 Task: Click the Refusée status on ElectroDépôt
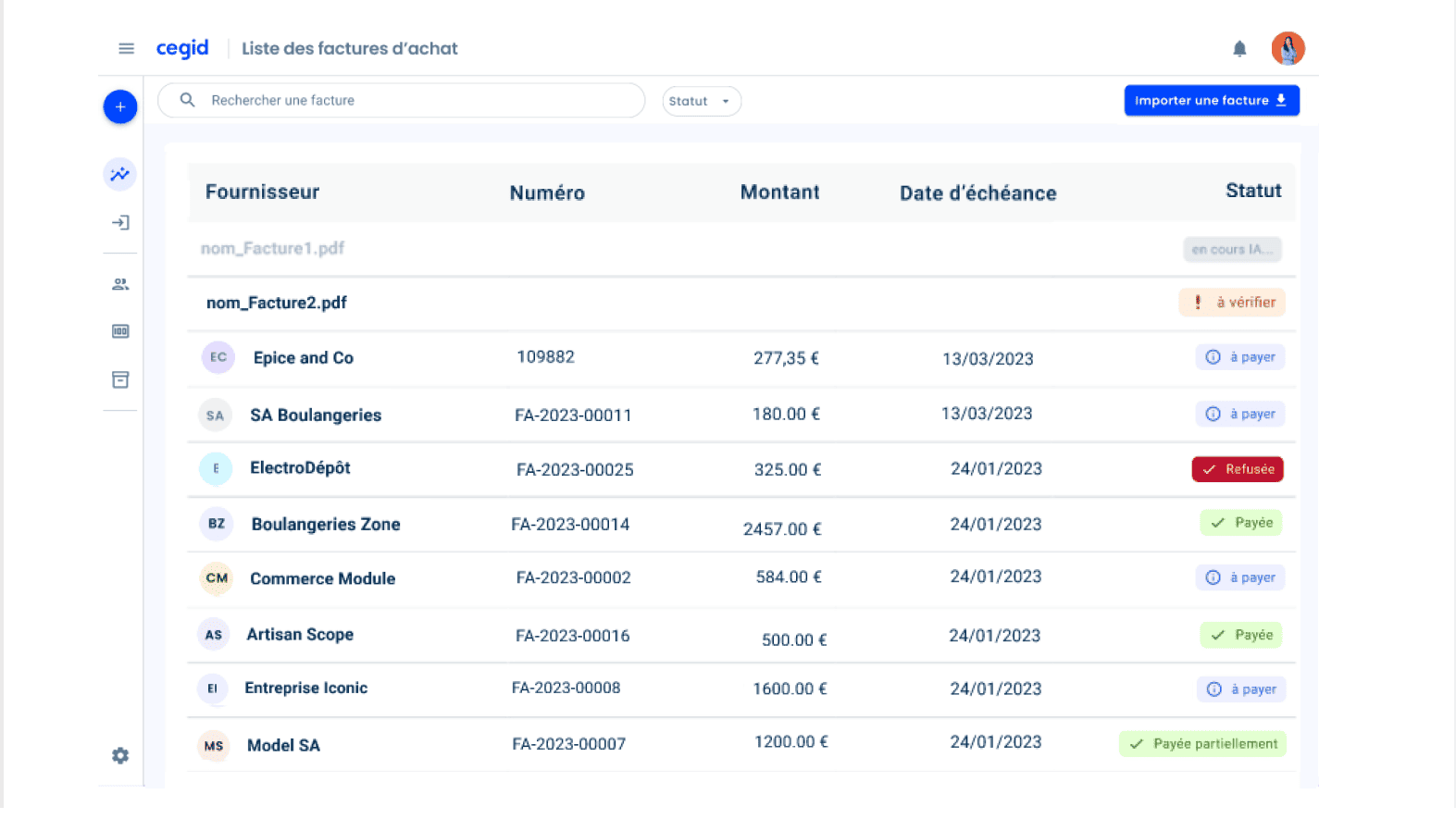pyautogui.click(x=1238, y=469)
